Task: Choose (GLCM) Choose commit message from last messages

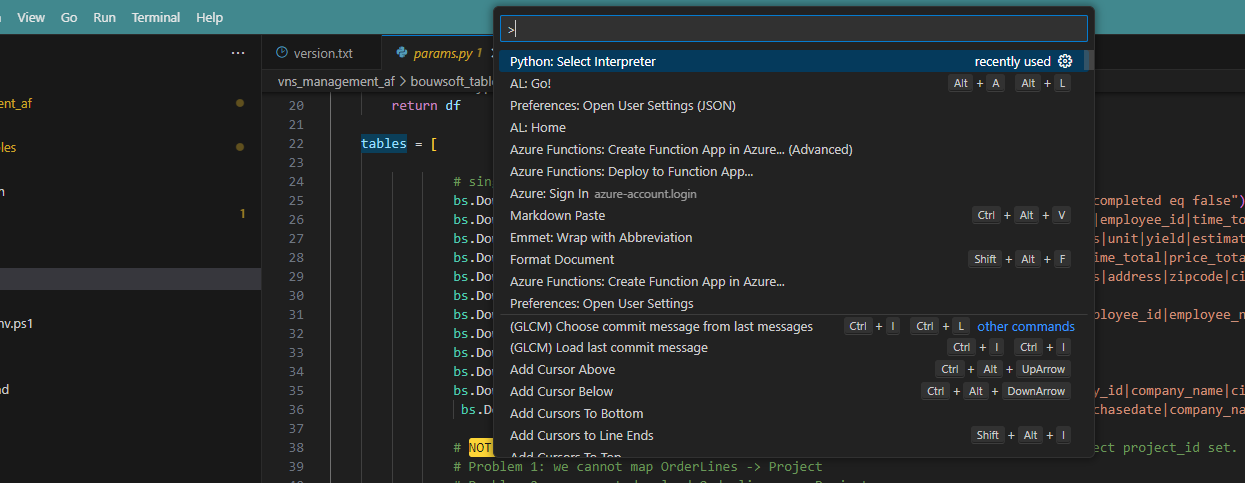Action: (793, 326)
